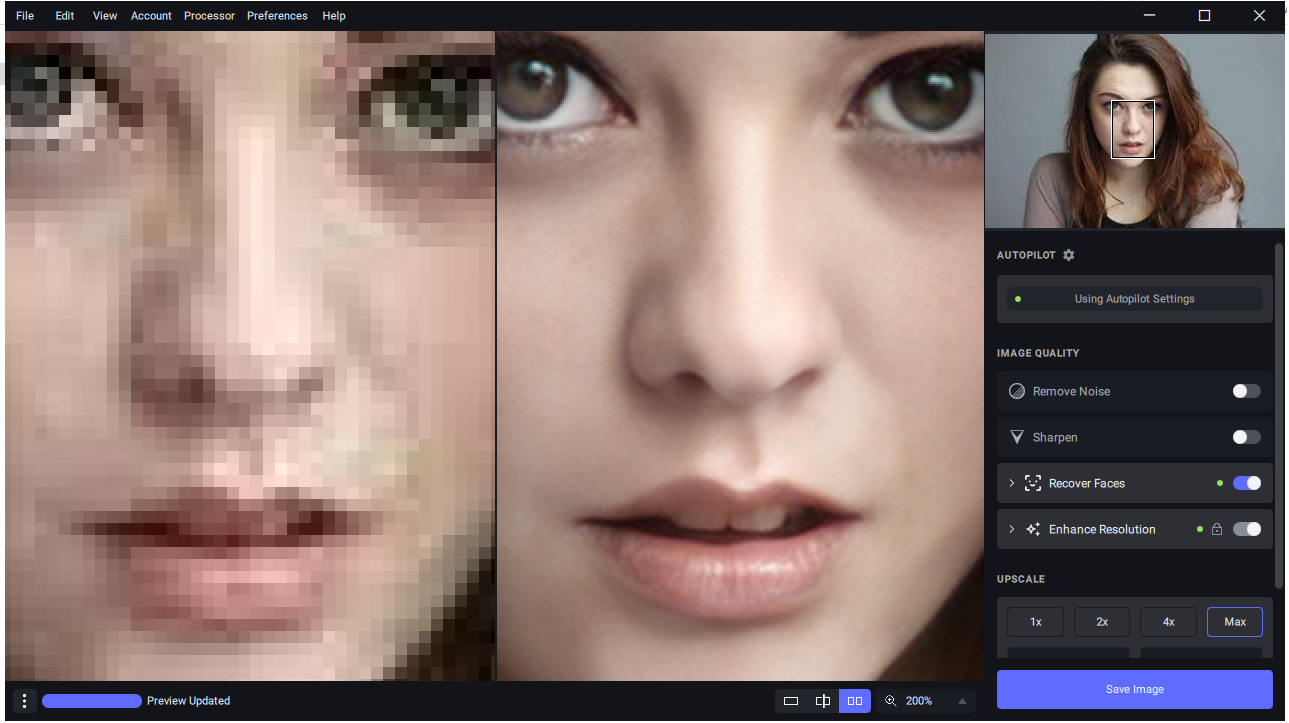Click the Recover Faces face icon
The image size is (1289, 723).
pyautogui.click(x=1033, y=483)
